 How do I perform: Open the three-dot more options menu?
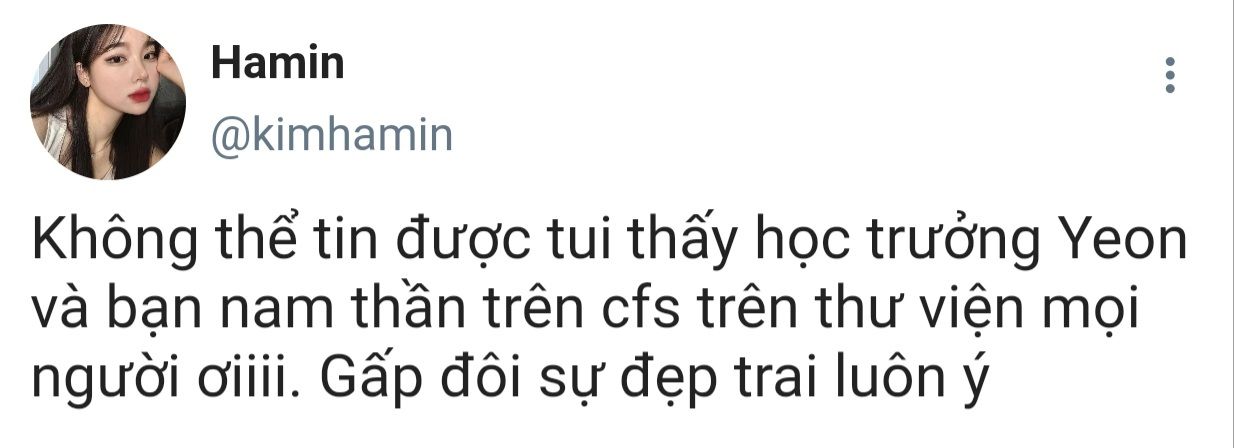point(1171,75)
